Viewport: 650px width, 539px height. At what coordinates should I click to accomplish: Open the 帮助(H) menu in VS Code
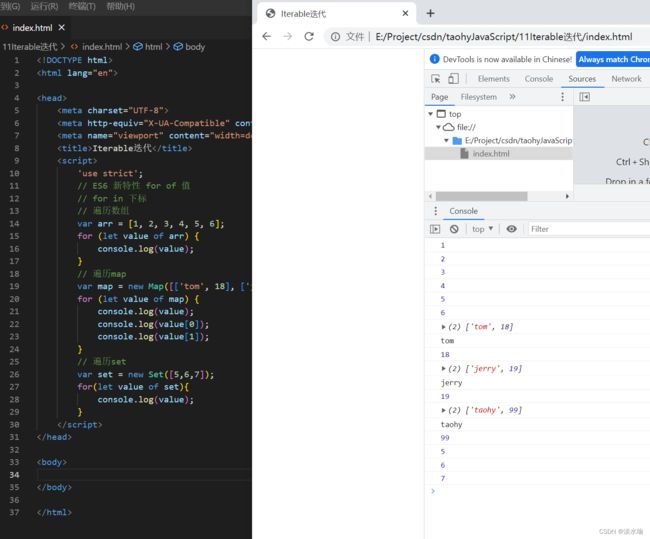[x=120, y=6]
